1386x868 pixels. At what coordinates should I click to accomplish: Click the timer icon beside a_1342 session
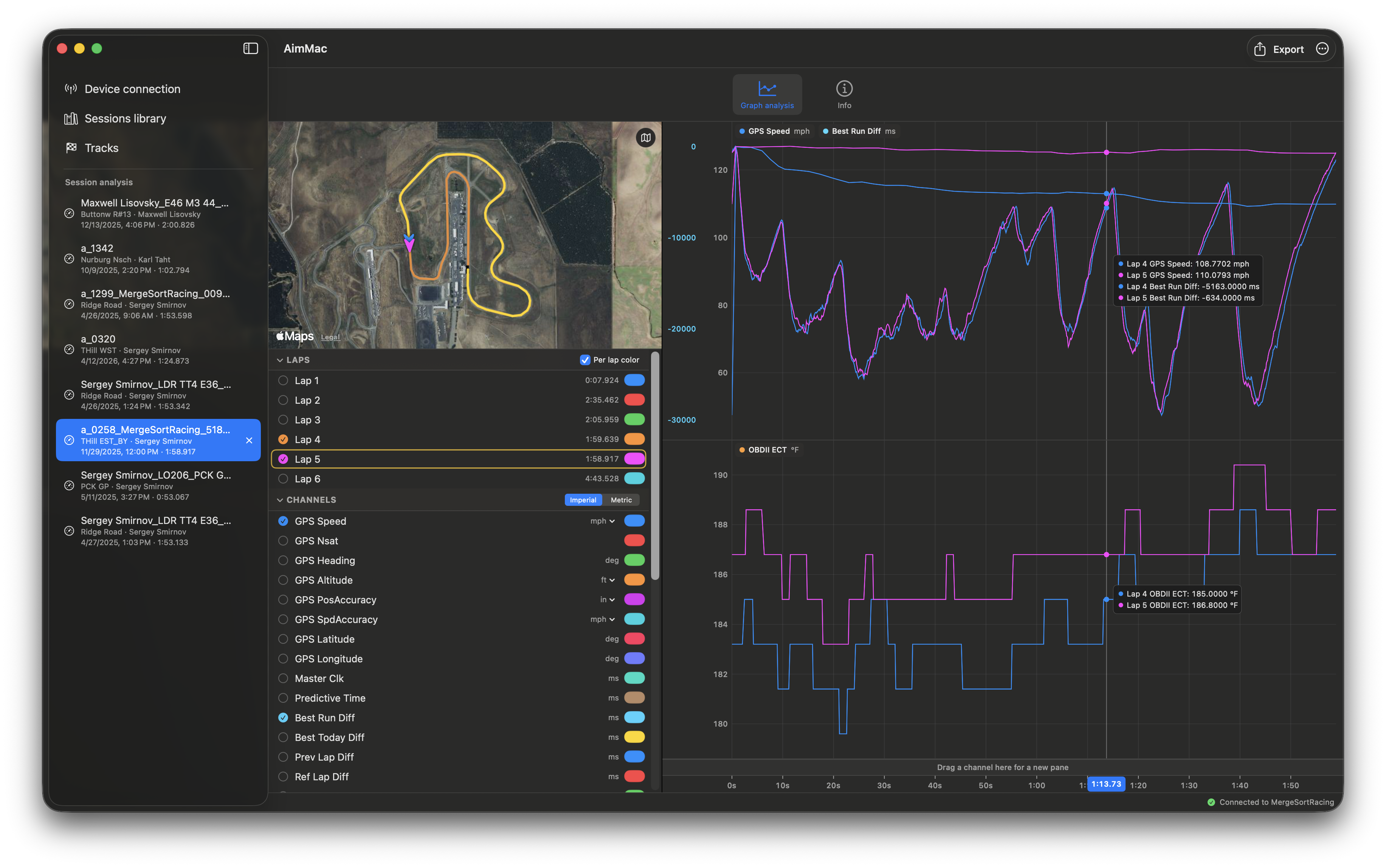pos(69,259)
